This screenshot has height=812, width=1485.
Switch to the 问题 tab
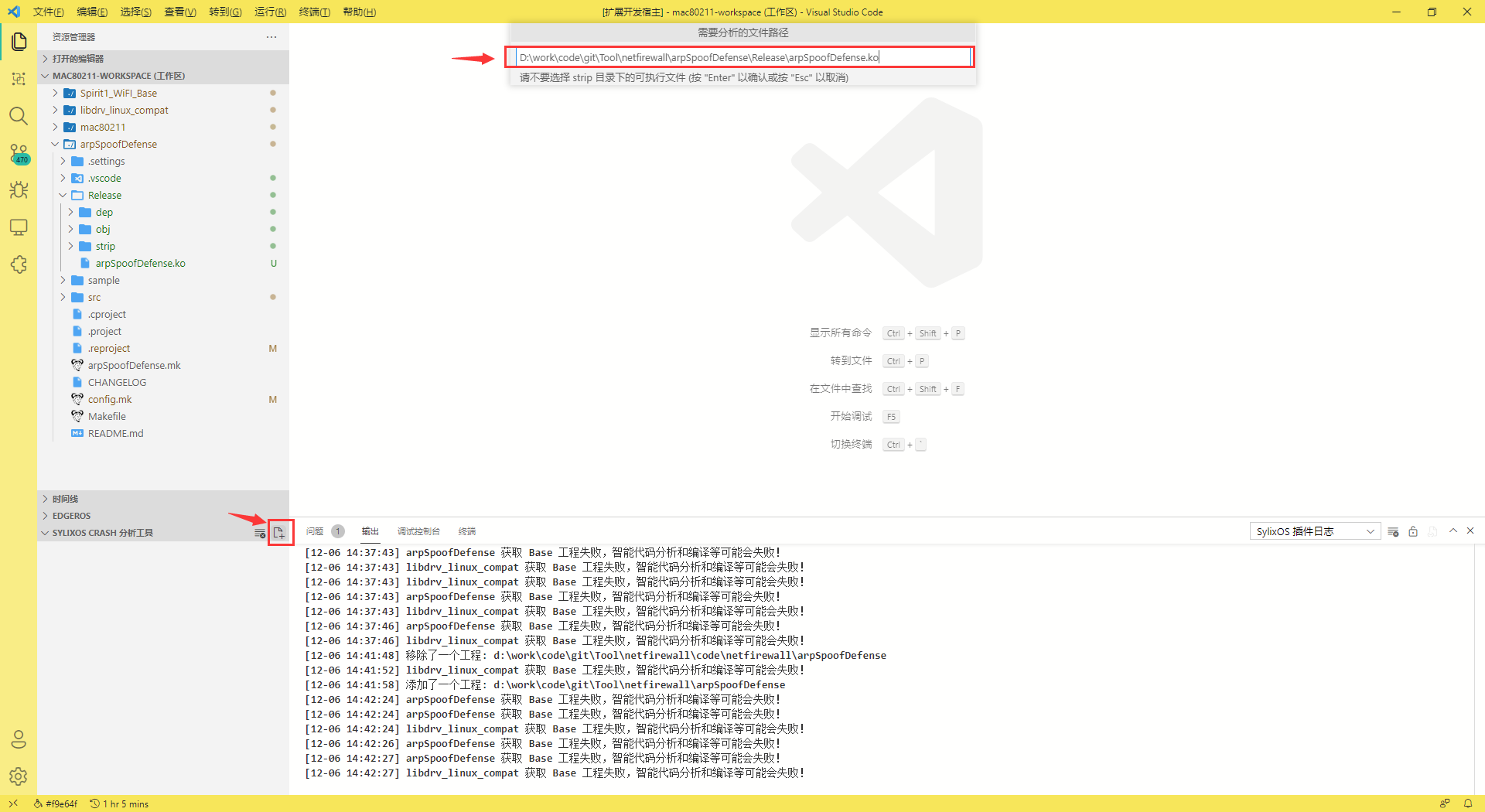(x=315, y=531)
